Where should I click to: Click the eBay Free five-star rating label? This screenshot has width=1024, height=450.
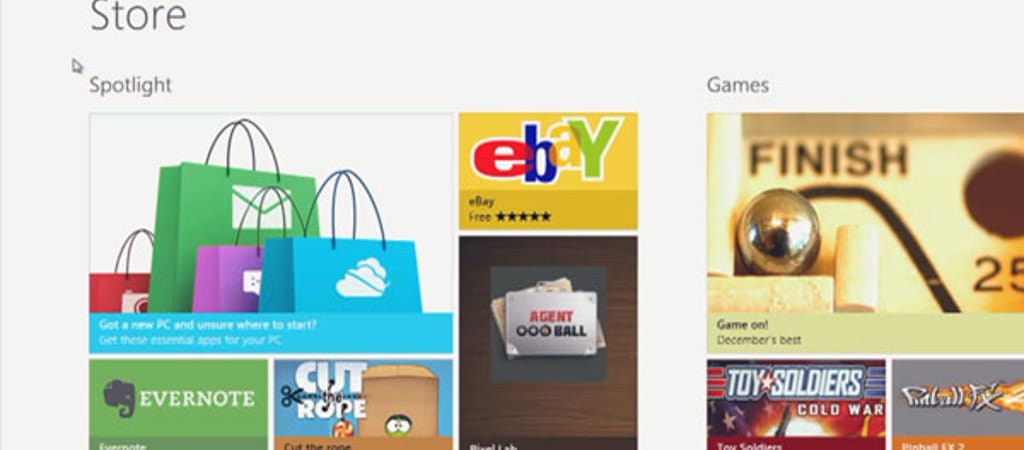509,216
